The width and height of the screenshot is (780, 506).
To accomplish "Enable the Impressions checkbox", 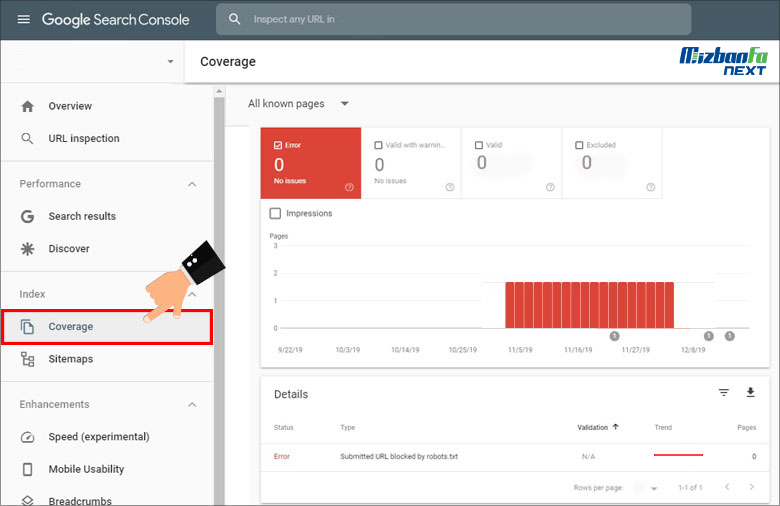I will click(275, 213).
